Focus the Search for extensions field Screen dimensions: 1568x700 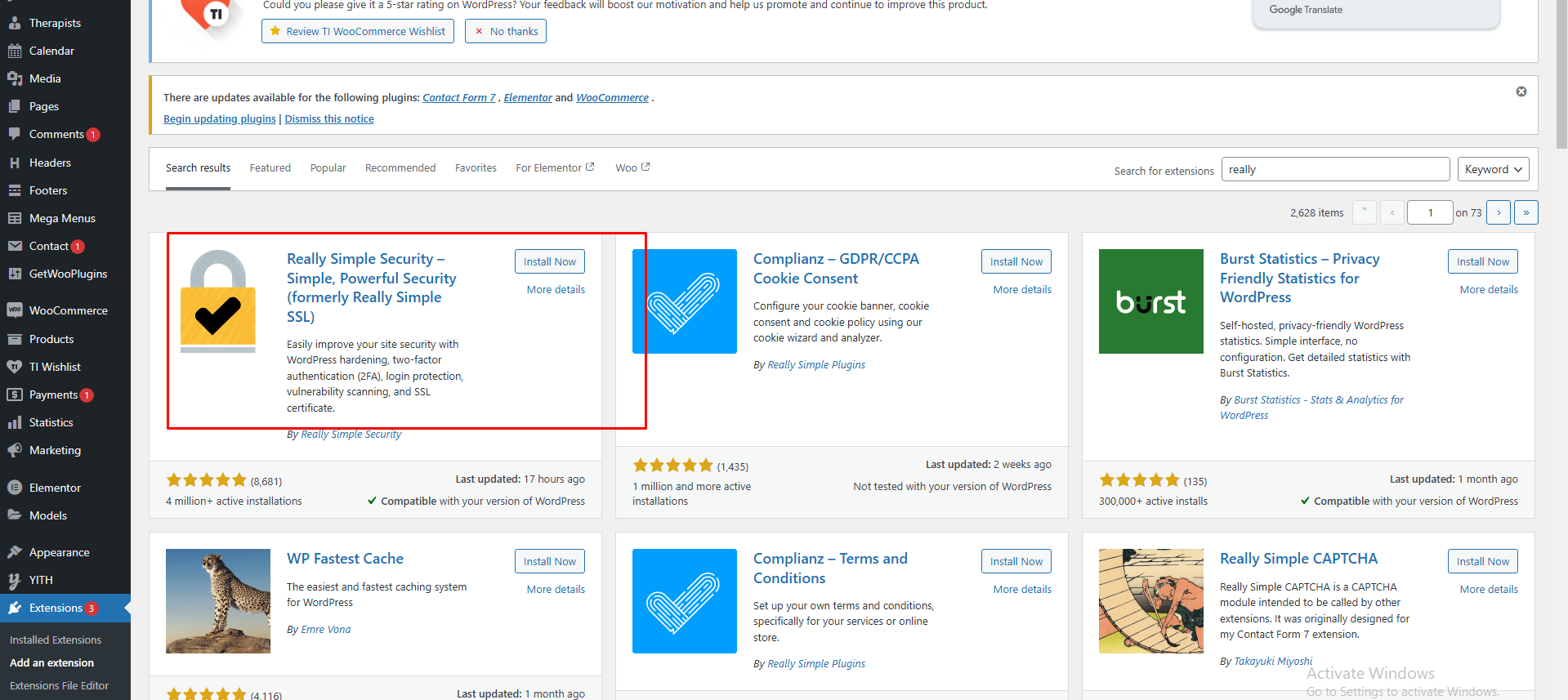point(1335,169)
